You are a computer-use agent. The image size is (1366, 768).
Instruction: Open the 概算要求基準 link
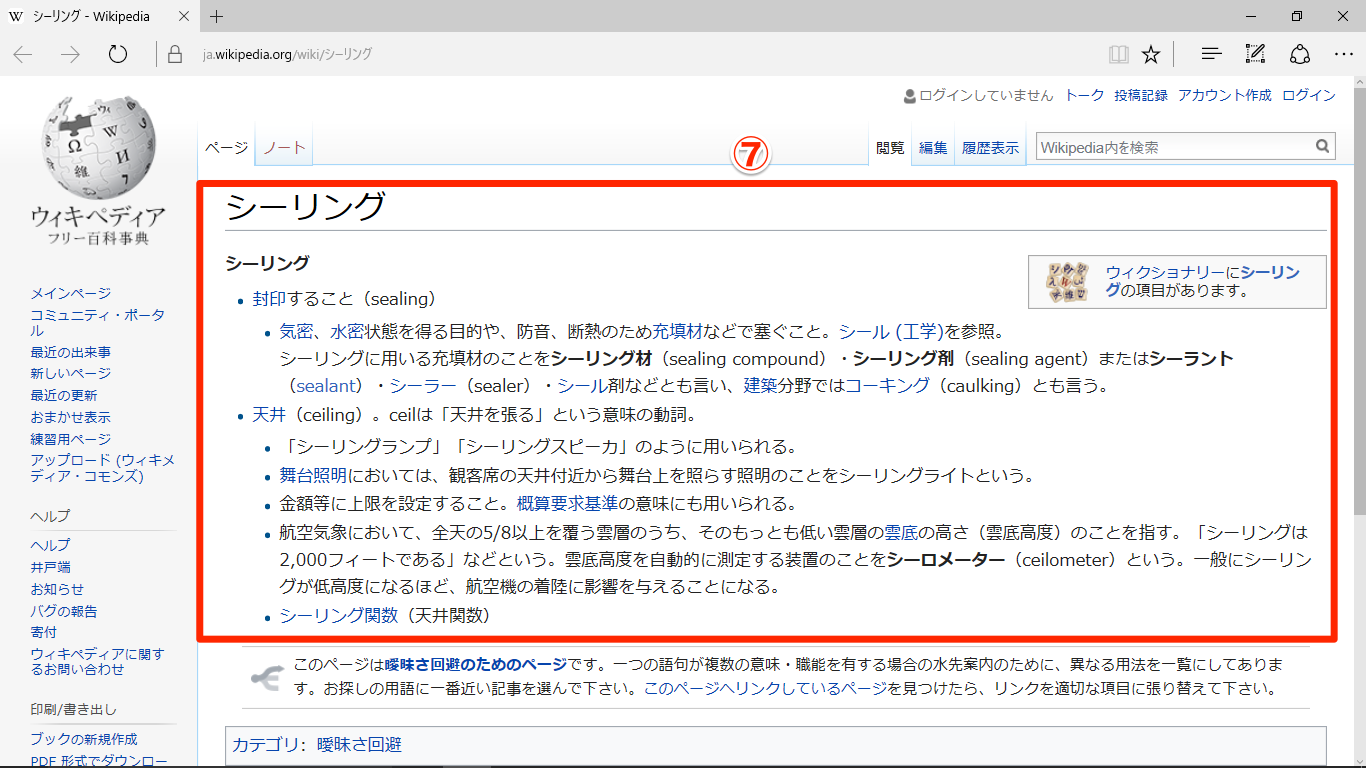point(567,504)
